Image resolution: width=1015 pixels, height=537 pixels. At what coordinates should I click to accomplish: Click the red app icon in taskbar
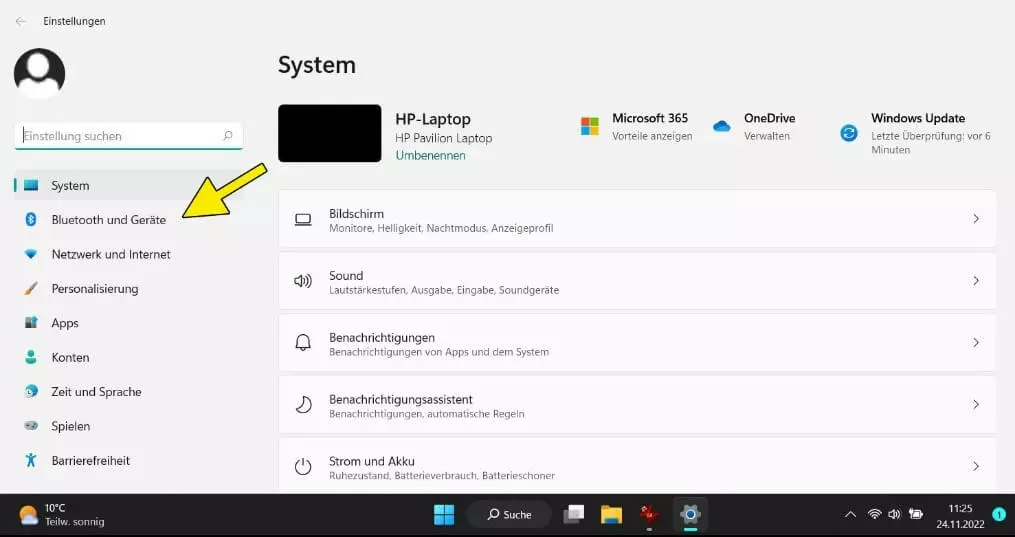[649, 515]
